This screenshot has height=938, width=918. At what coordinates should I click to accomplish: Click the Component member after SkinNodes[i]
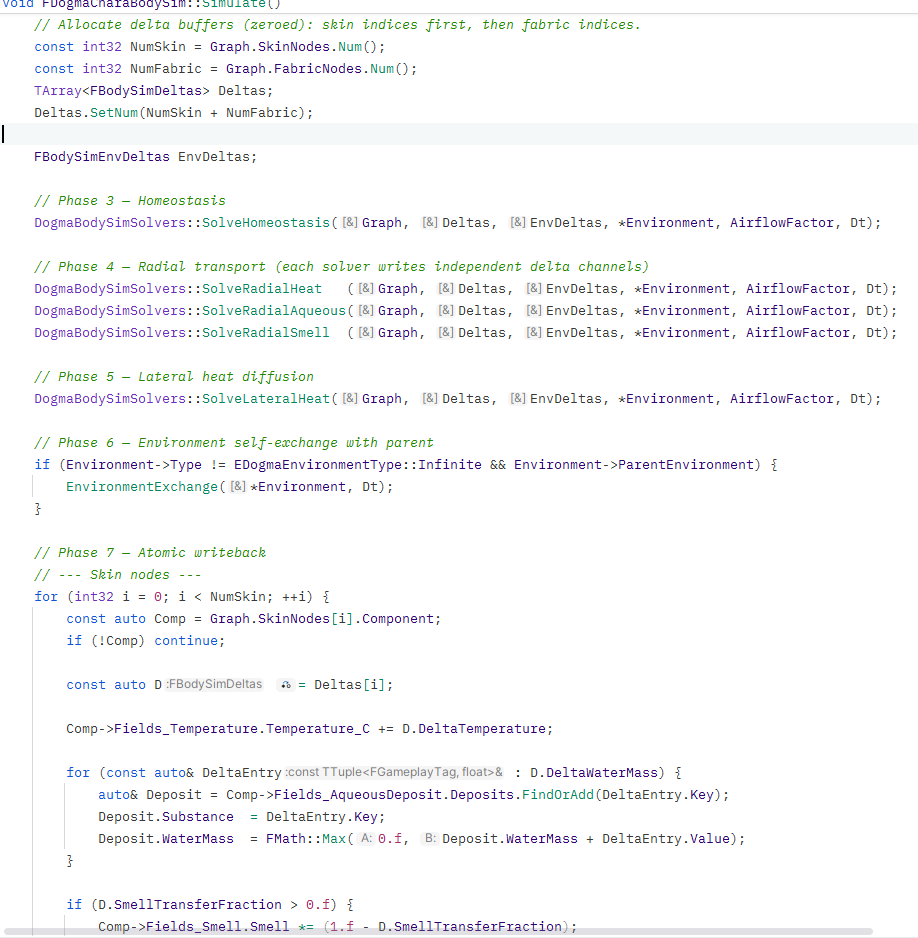[398, 619]
